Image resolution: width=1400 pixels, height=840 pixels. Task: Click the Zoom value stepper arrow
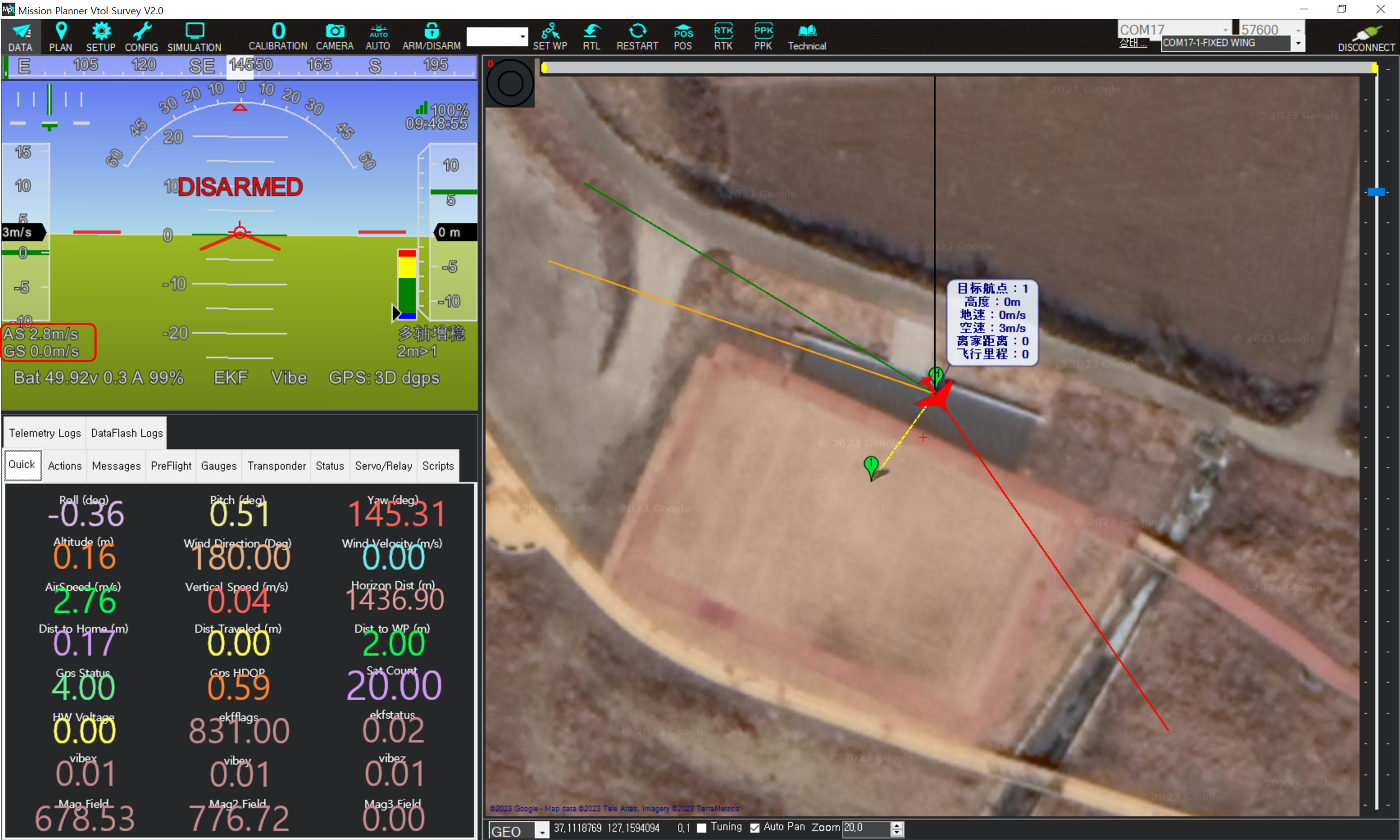coord(896,825)
